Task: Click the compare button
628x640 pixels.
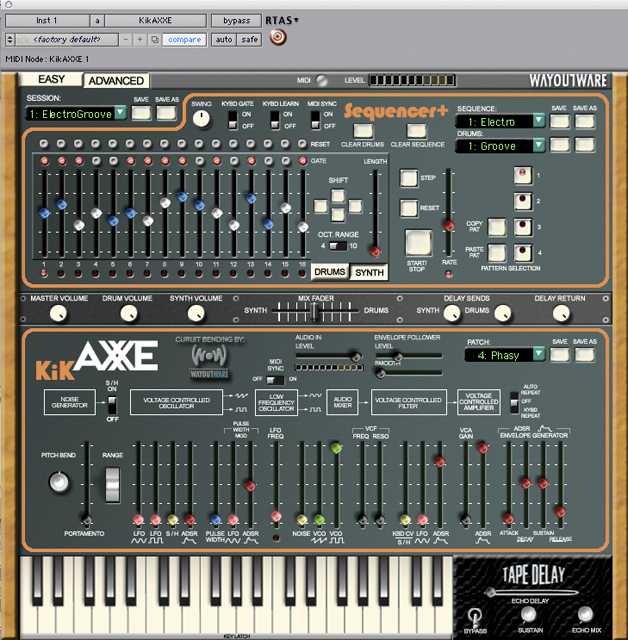Action: (184, 40)
